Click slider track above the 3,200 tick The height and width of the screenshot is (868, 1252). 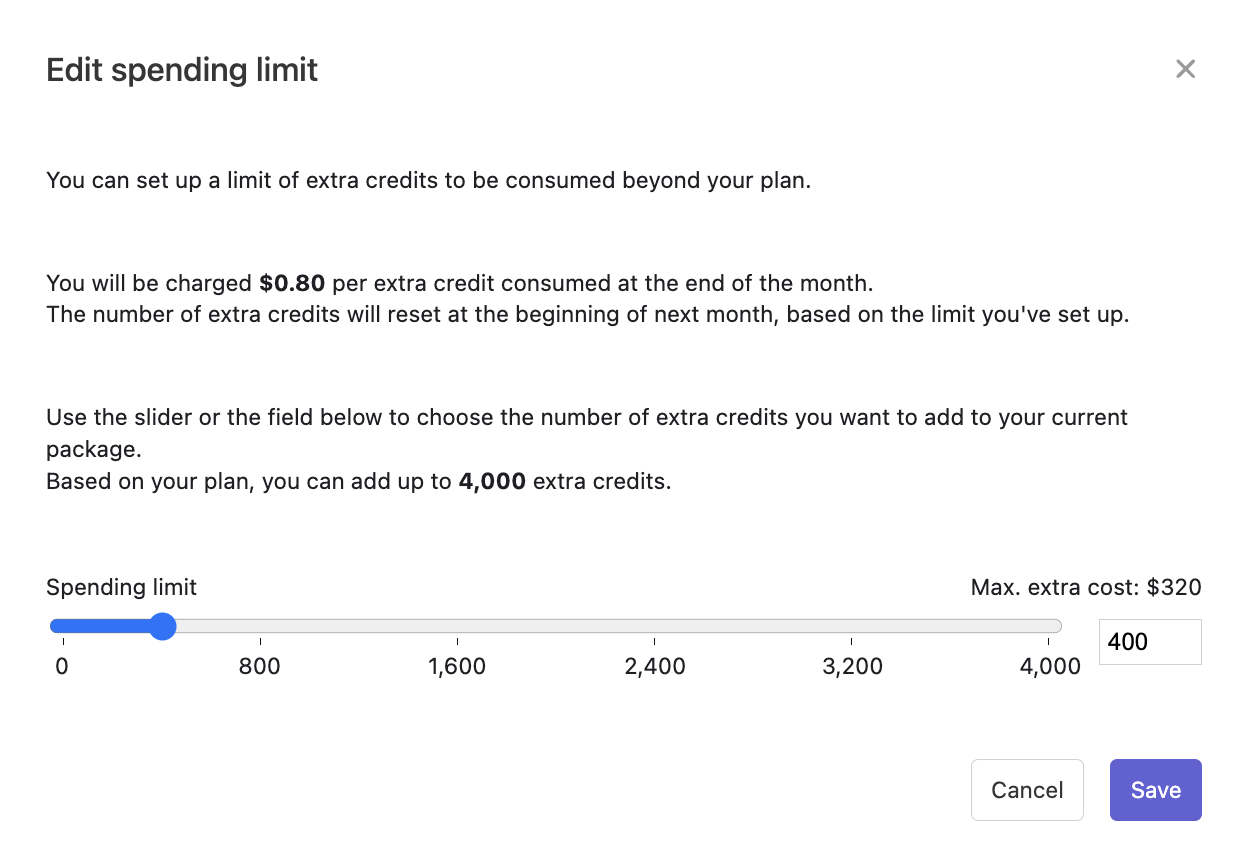pyautogui.click(x=852, y=627)
